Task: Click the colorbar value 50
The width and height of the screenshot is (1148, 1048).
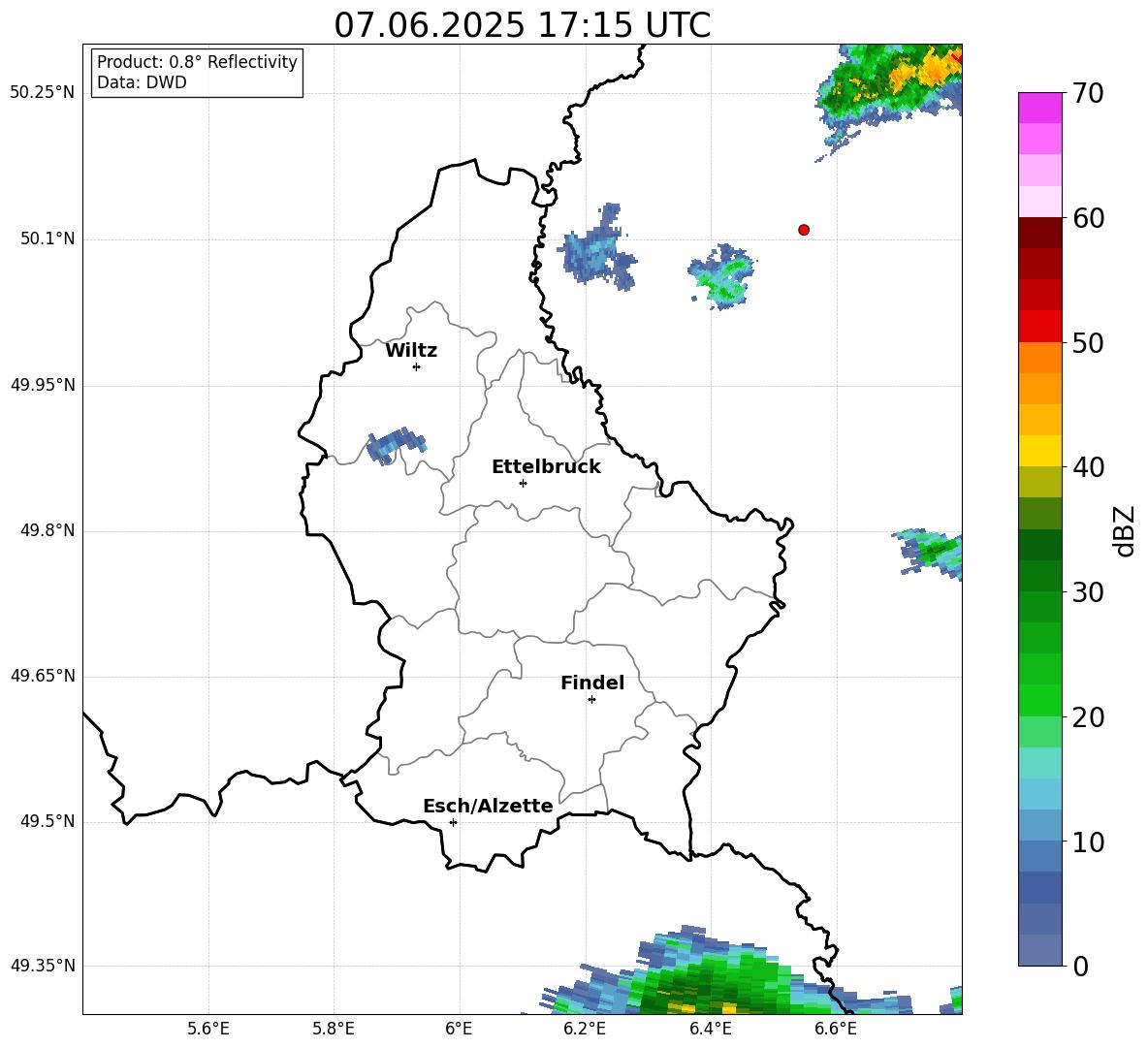Action: click(1088, 342)
